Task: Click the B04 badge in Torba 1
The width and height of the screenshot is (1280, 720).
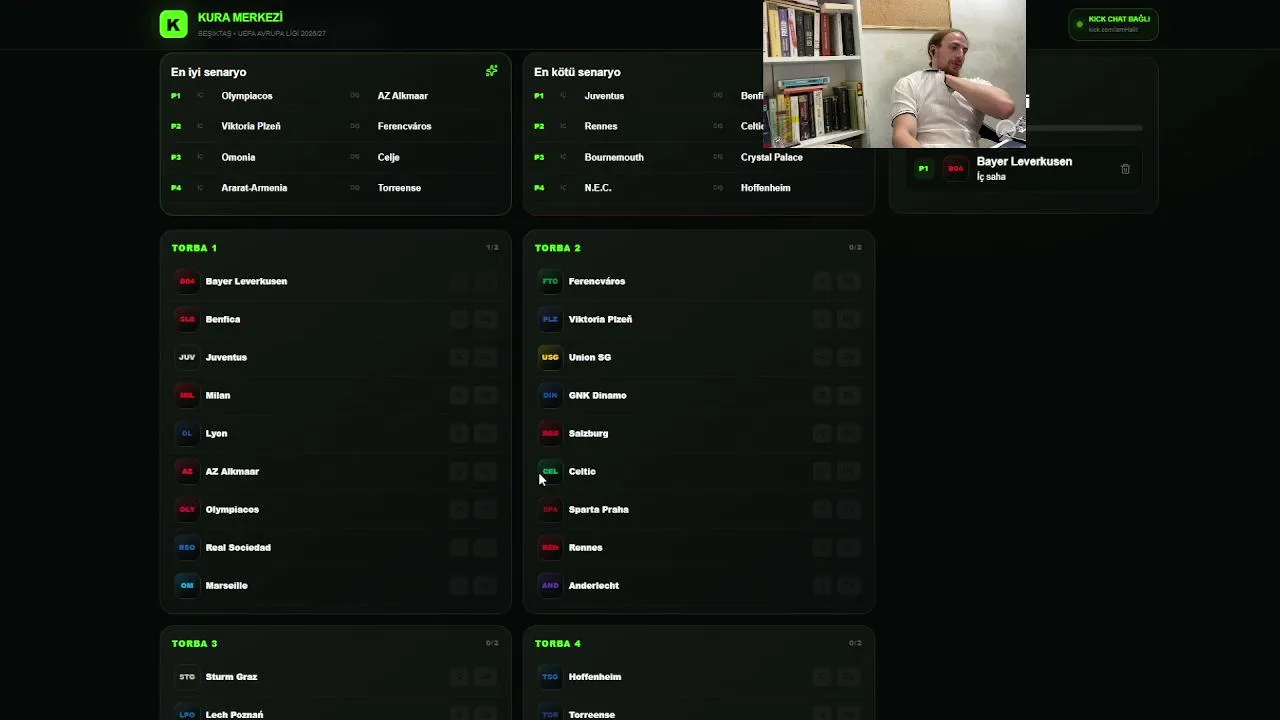Action: click(187, 281)
